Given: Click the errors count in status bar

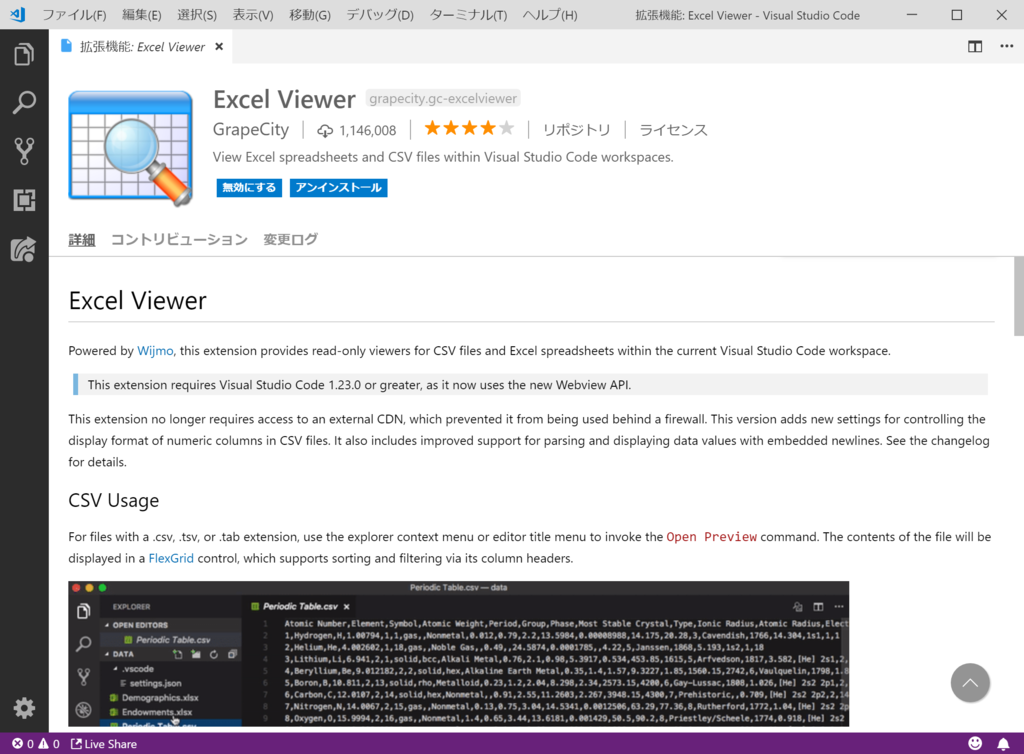Looking at the screenshot, I should click(23, 744).
